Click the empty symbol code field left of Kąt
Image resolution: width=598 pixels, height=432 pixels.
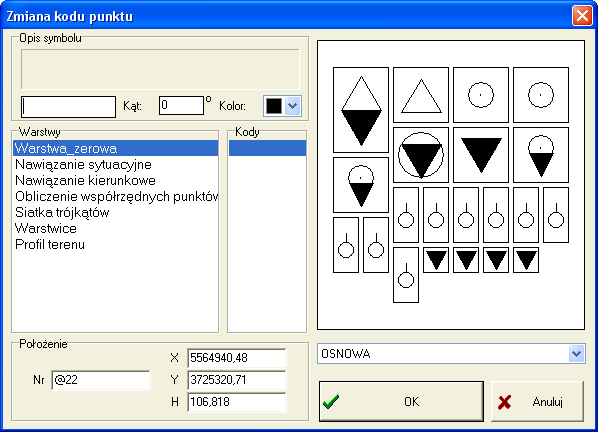click(x=68, y=107)
